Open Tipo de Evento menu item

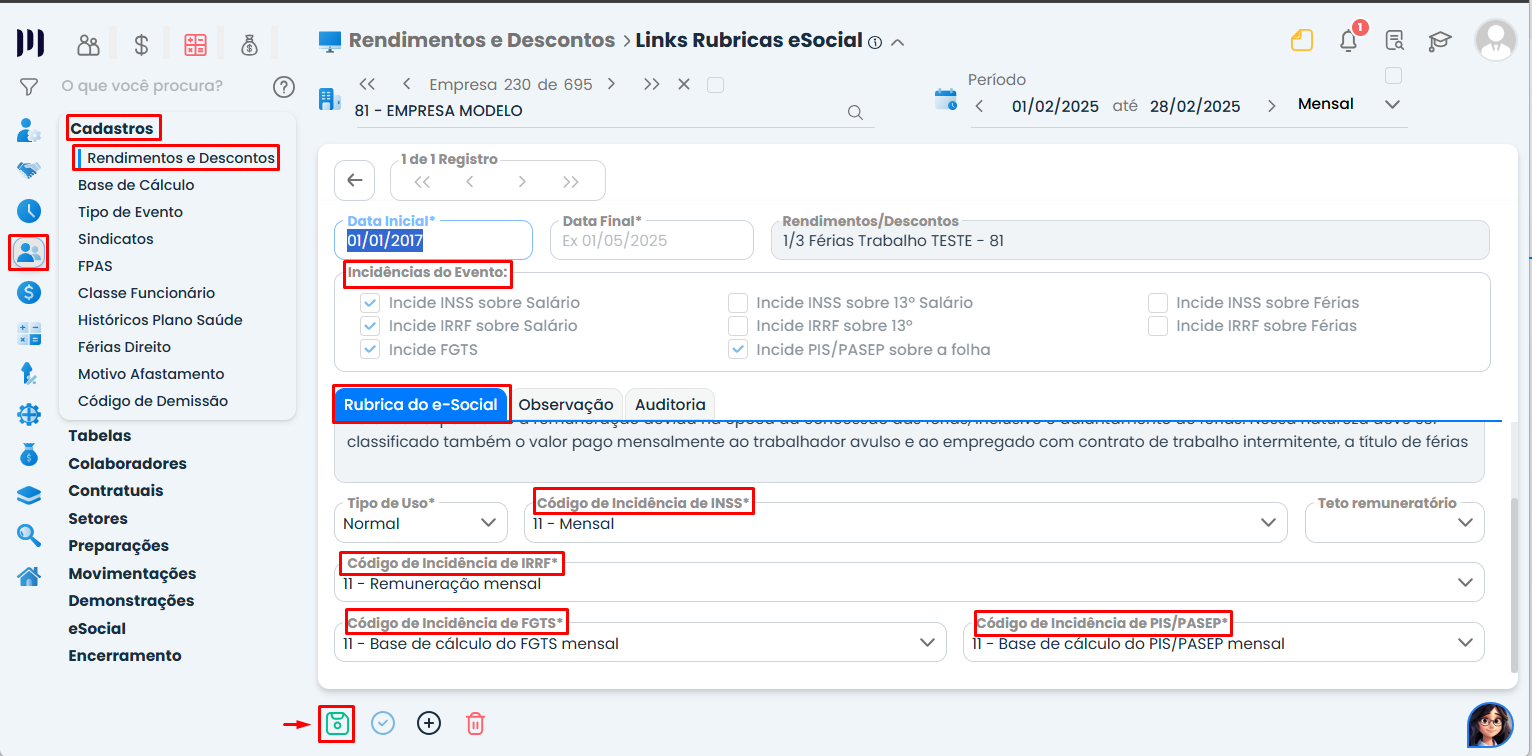(130, 212)
